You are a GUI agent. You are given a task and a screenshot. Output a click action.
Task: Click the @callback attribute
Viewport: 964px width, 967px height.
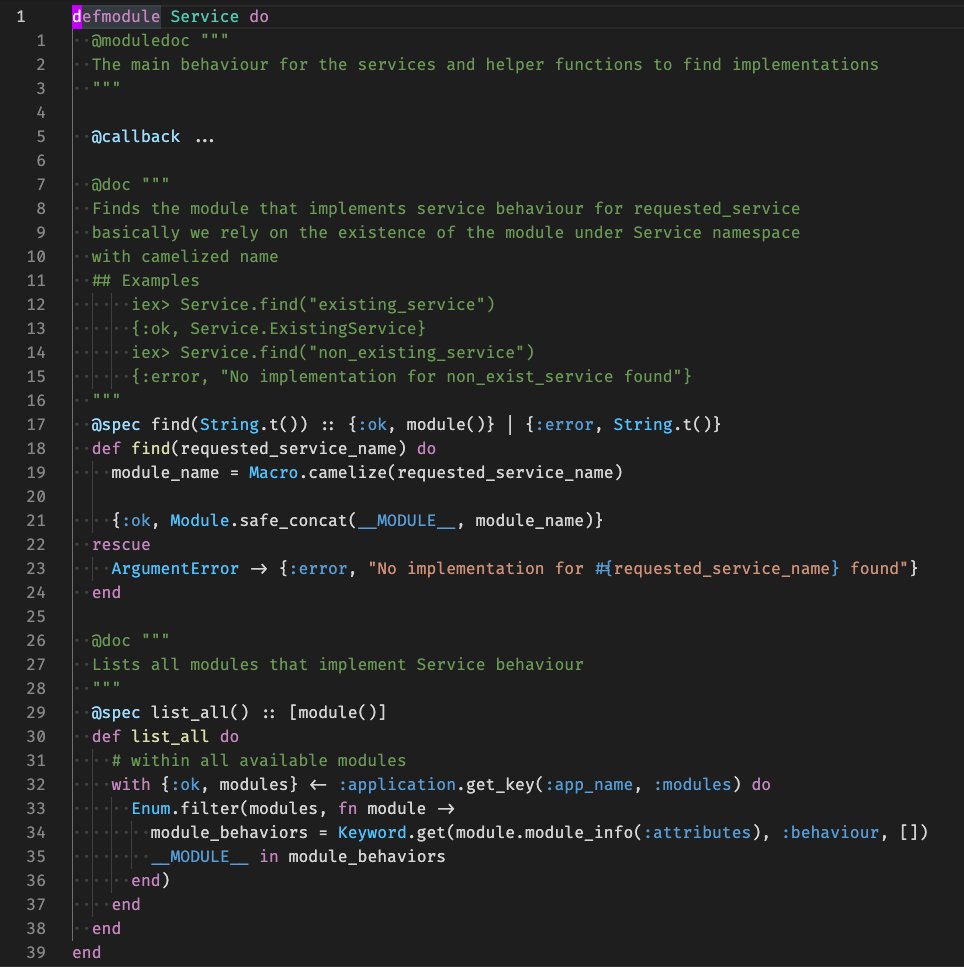(x=136, y=136)
